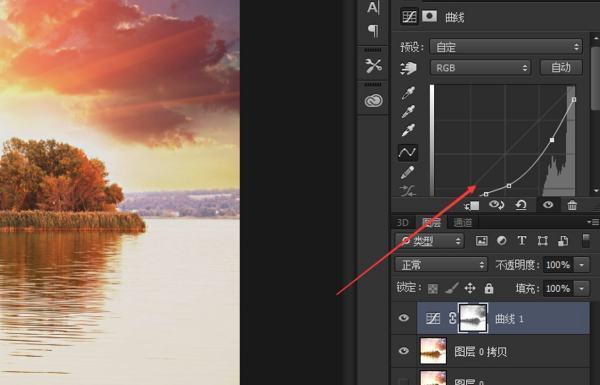Choose the draw curve pencil tool

click(x=408, y=172)
